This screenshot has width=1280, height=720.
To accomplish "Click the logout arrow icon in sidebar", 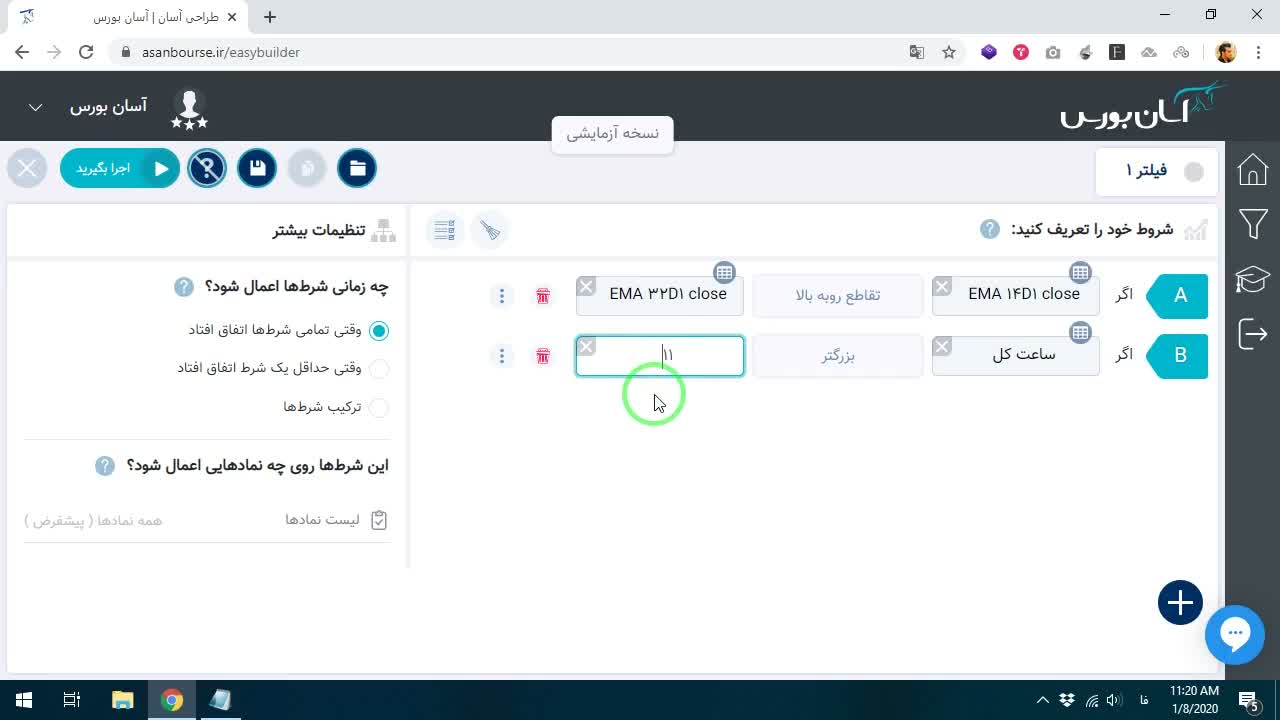I will click(x=1252, y=333).
